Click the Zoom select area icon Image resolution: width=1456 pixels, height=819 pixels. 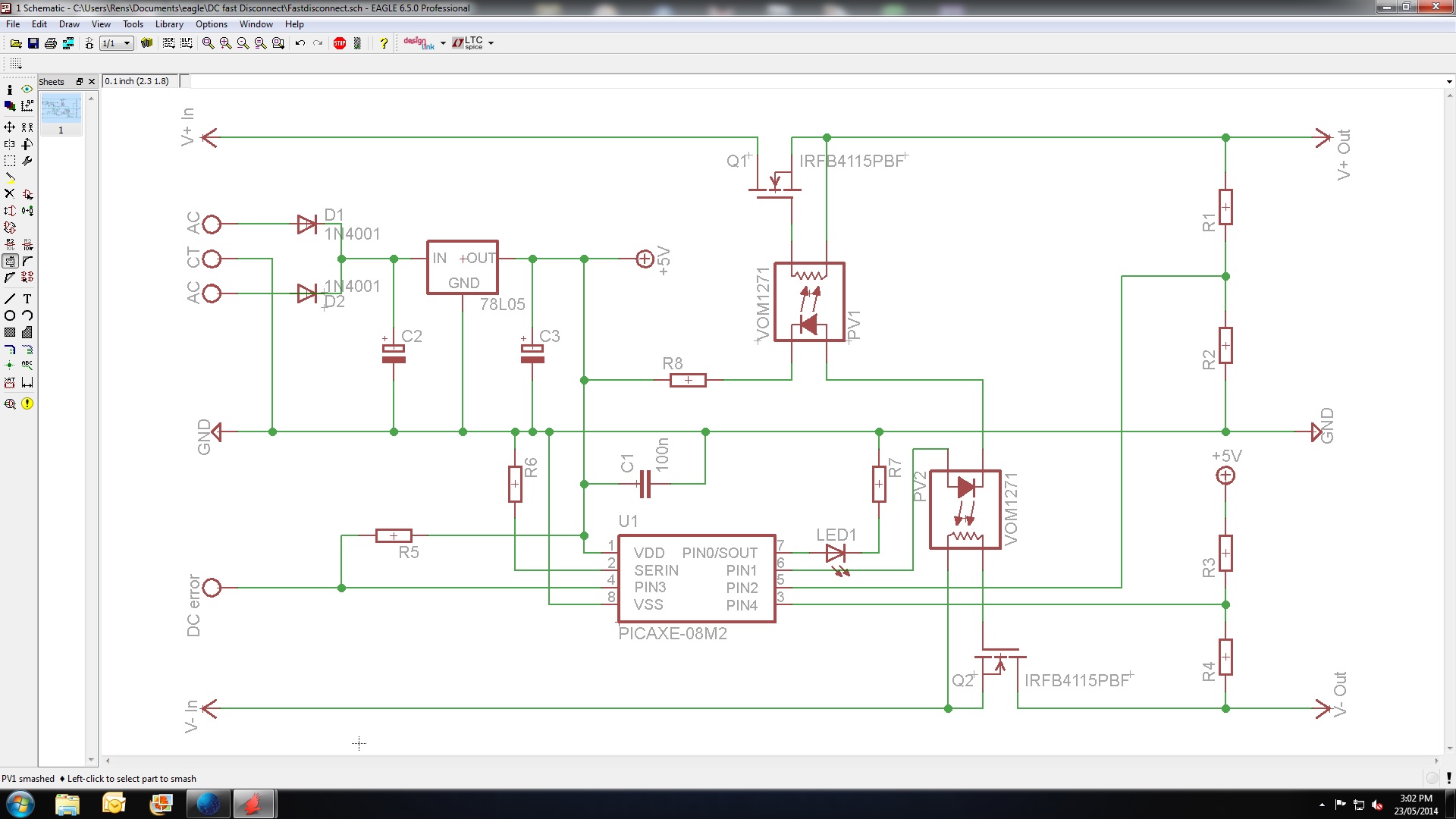pos(278,43)
